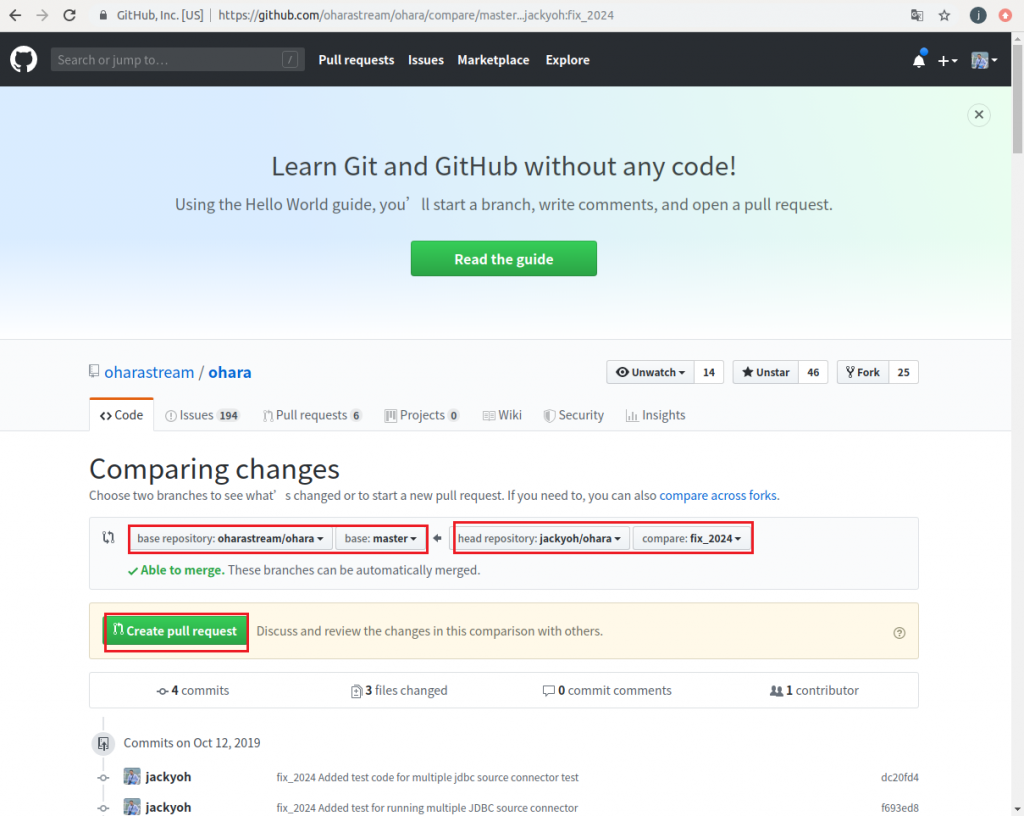The image size is (1024, 816).
Task: Open commit hash f693ed8
Action: point(899,808)
